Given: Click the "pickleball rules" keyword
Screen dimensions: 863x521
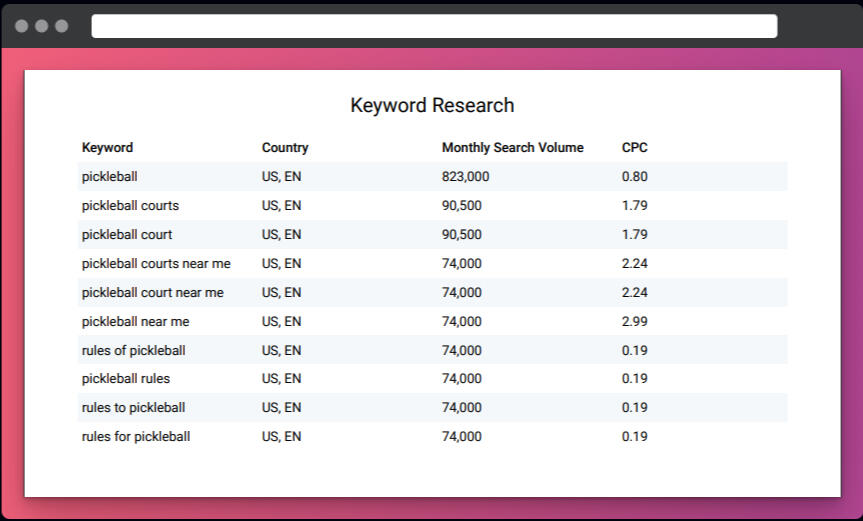Looking at the screenshot, I should coord(126,379).
